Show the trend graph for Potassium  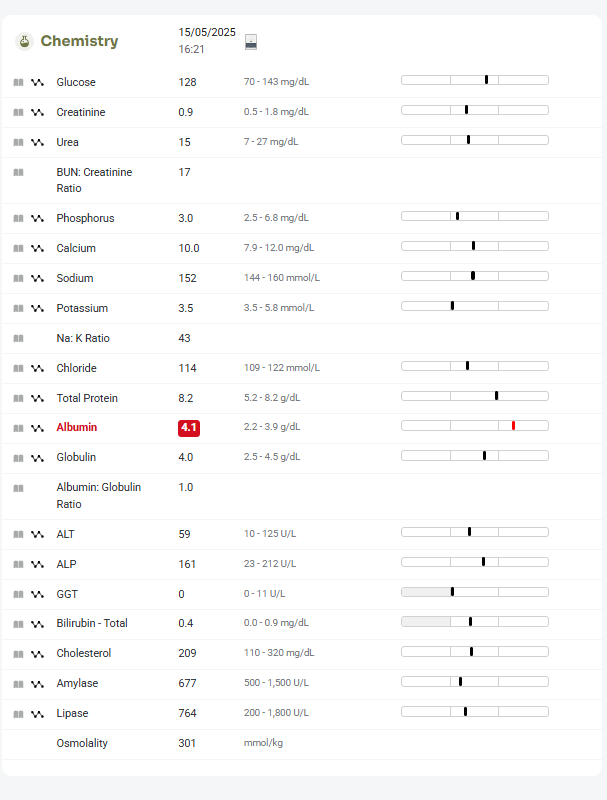tap(37, 308)
